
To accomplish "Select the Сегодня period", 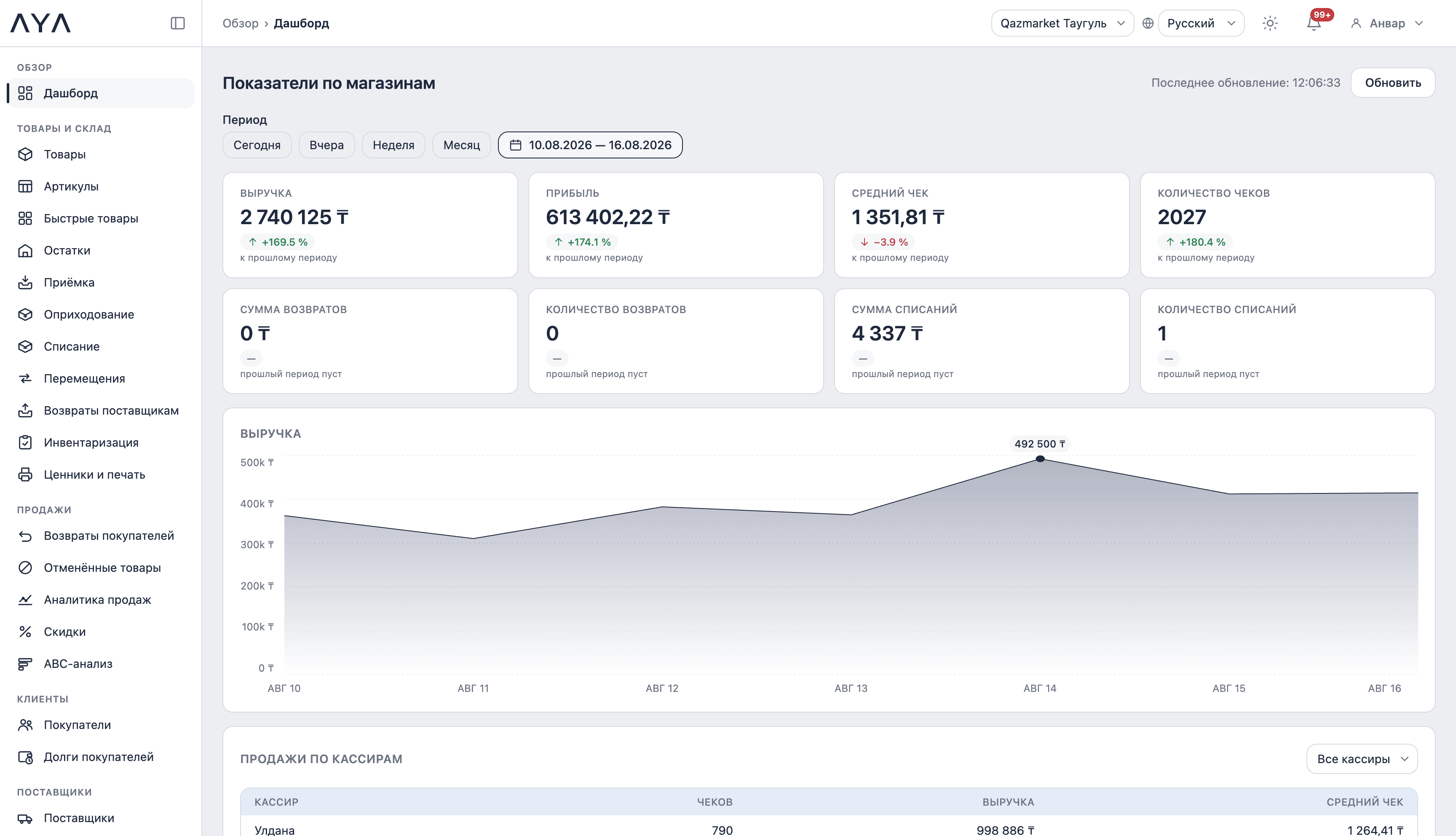I will tap(257, 145).
